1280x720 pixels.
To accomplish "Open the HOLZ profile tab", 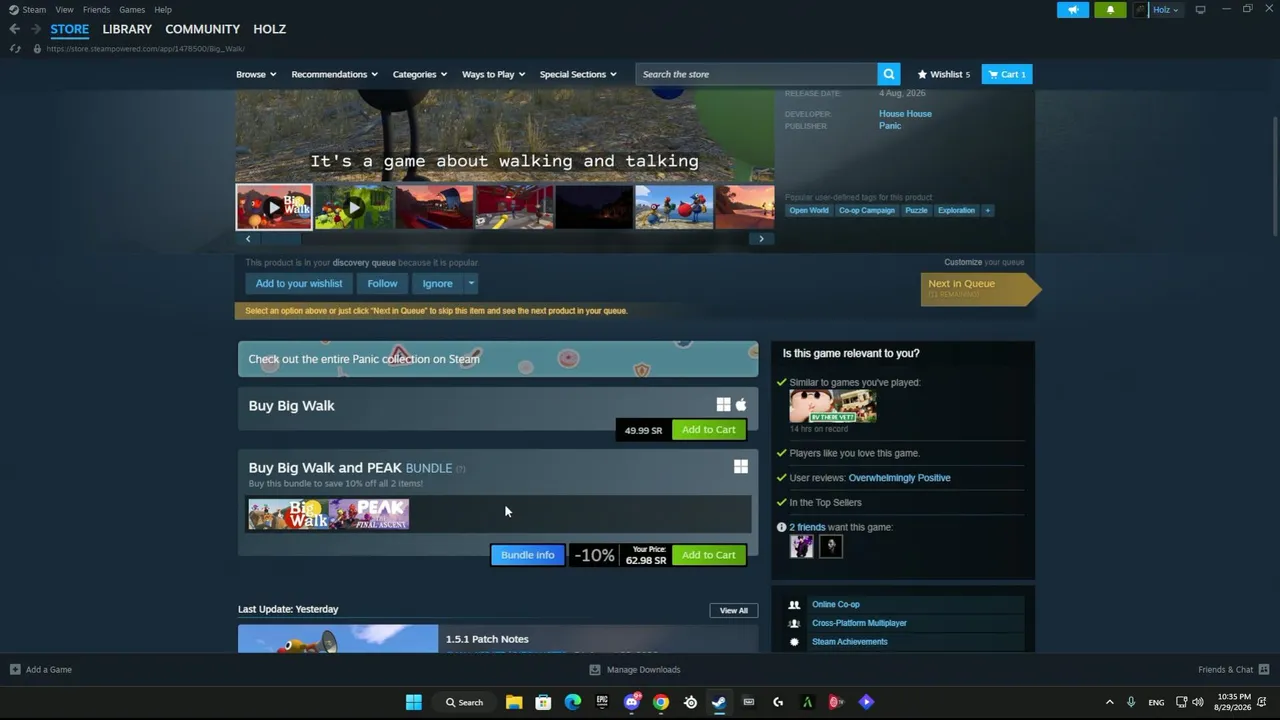I will pos(270,29).
